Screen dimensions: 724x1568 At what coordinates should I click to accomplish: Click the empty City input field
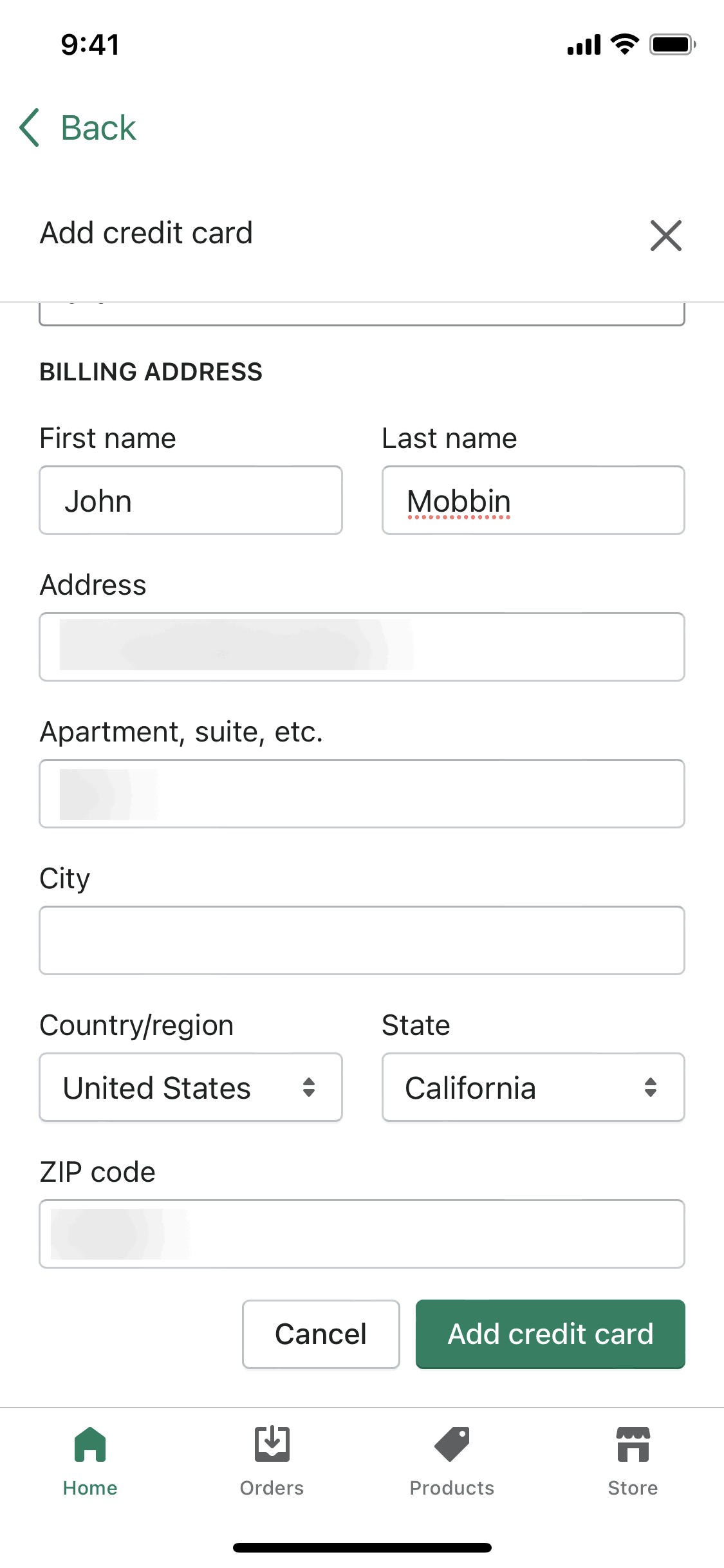[362, 940]
